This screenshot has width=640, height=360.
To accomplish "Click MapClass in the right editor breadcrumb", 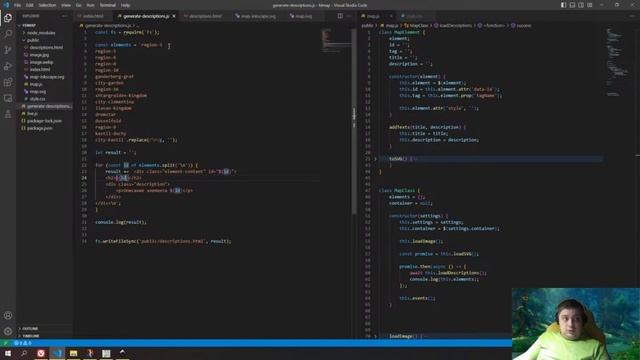I will pos(418,26).
